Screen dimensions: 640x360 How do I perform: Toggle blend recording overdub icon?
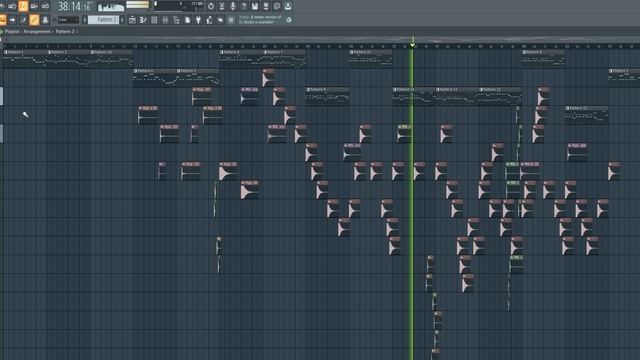[34, 6]
